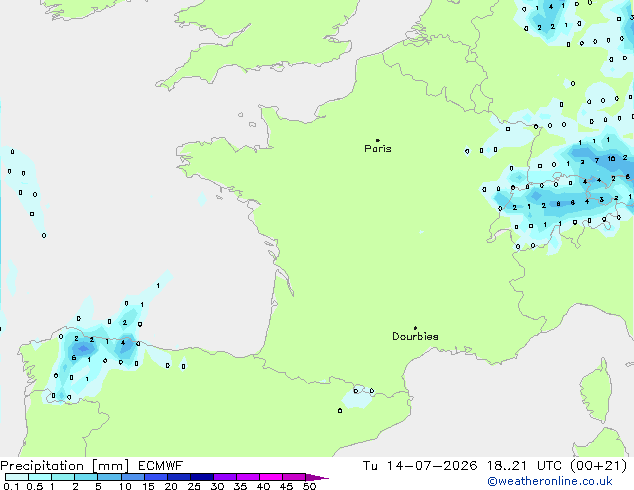Click the forecast date Tu 14-07-2026

420,466
